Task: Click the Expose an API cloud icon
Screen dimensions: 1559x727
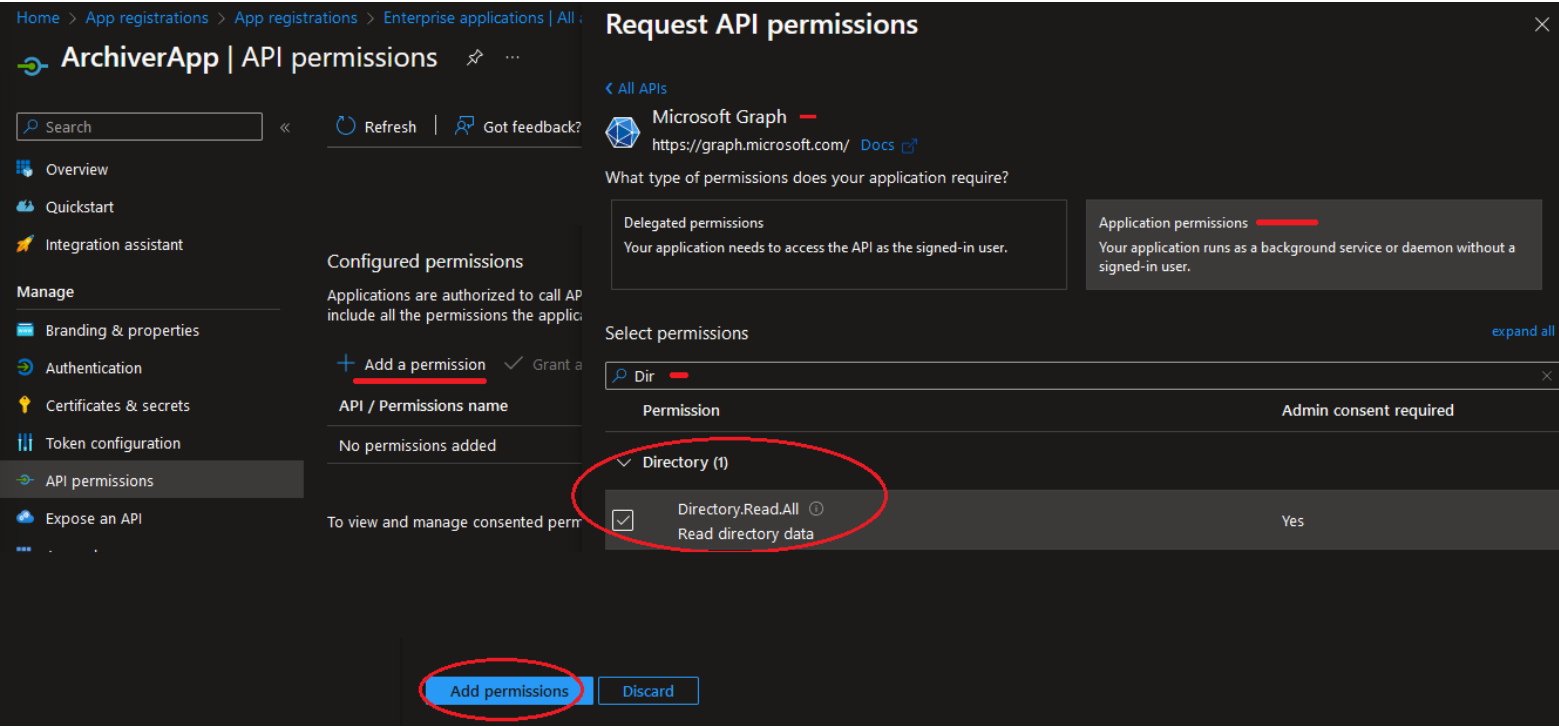Action: (25, 518)
